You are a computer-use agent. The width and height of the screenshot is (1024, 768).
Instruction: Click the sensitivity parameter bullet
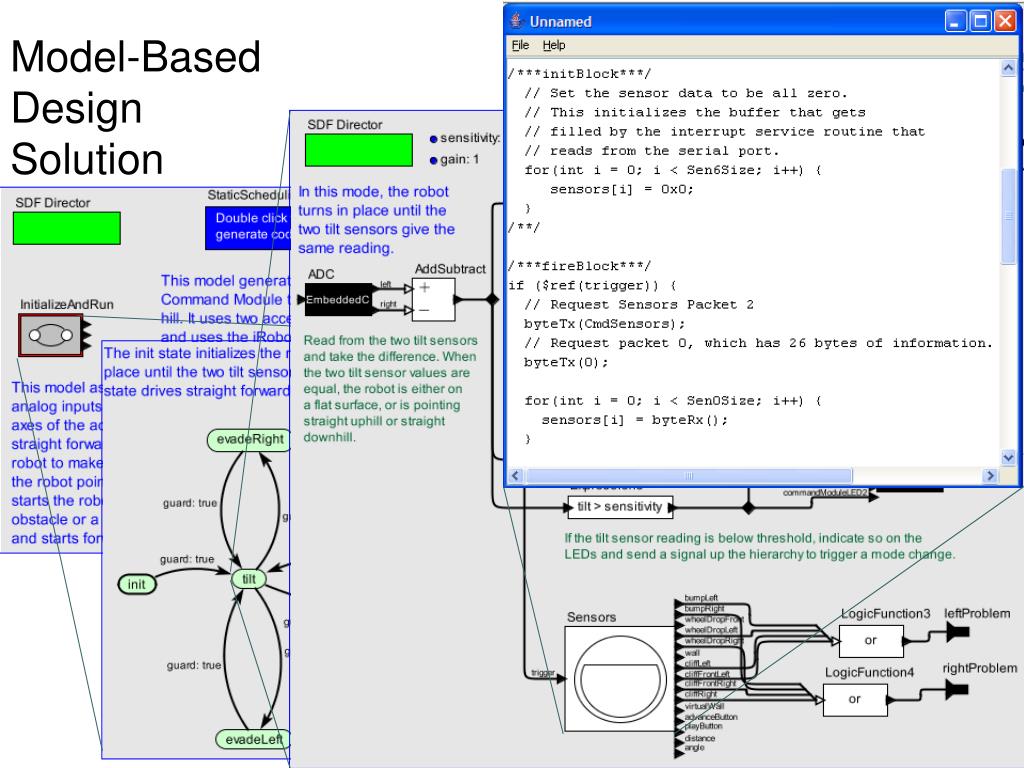[x=433, y=138]
